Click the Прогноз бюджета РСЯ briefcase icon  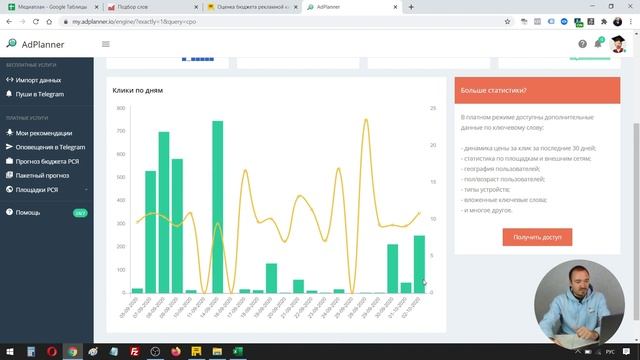click(9, 161)
